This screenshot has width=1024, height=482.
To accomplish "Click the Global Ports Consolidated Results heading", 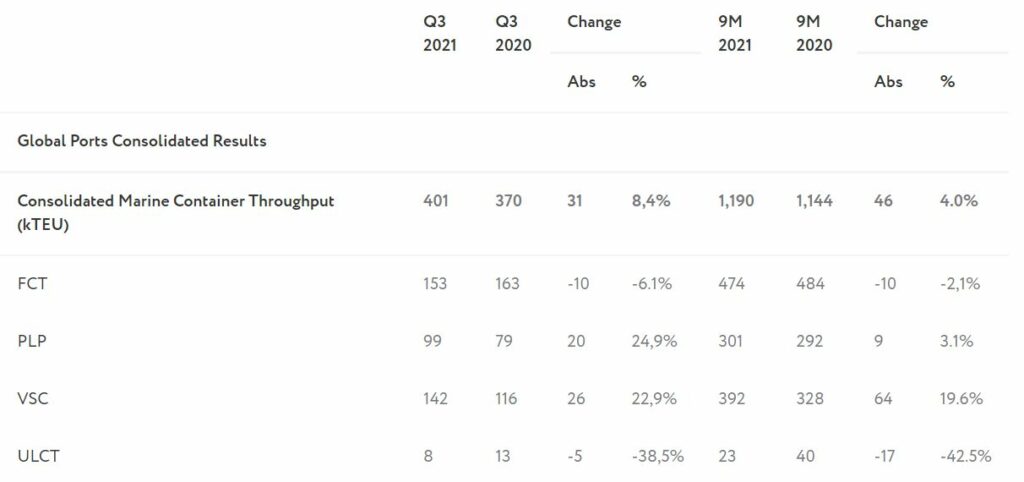I will click(142, 141).
